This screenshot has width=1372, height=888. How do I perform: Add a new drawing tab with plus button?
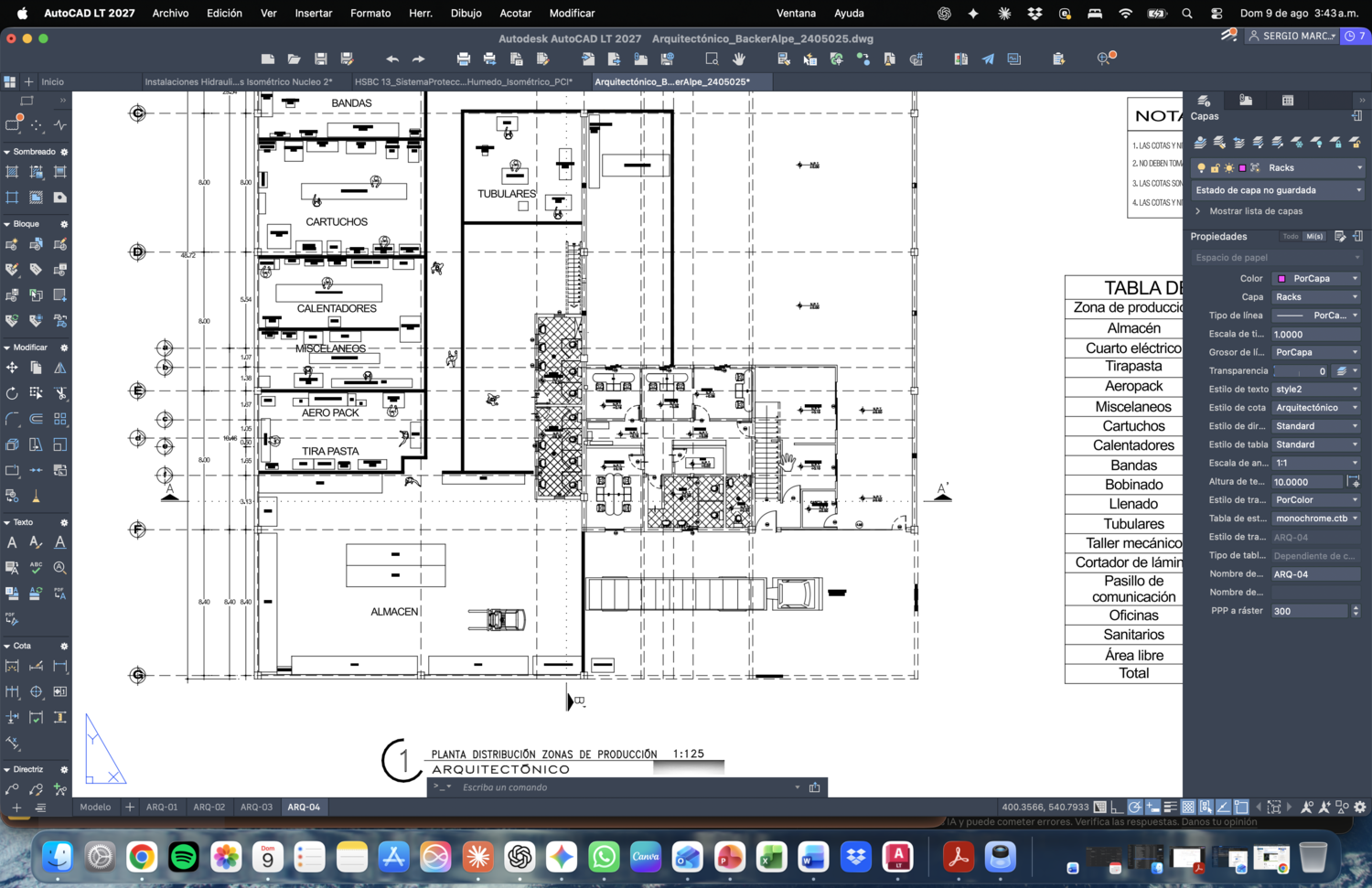(x=28, y=81)
